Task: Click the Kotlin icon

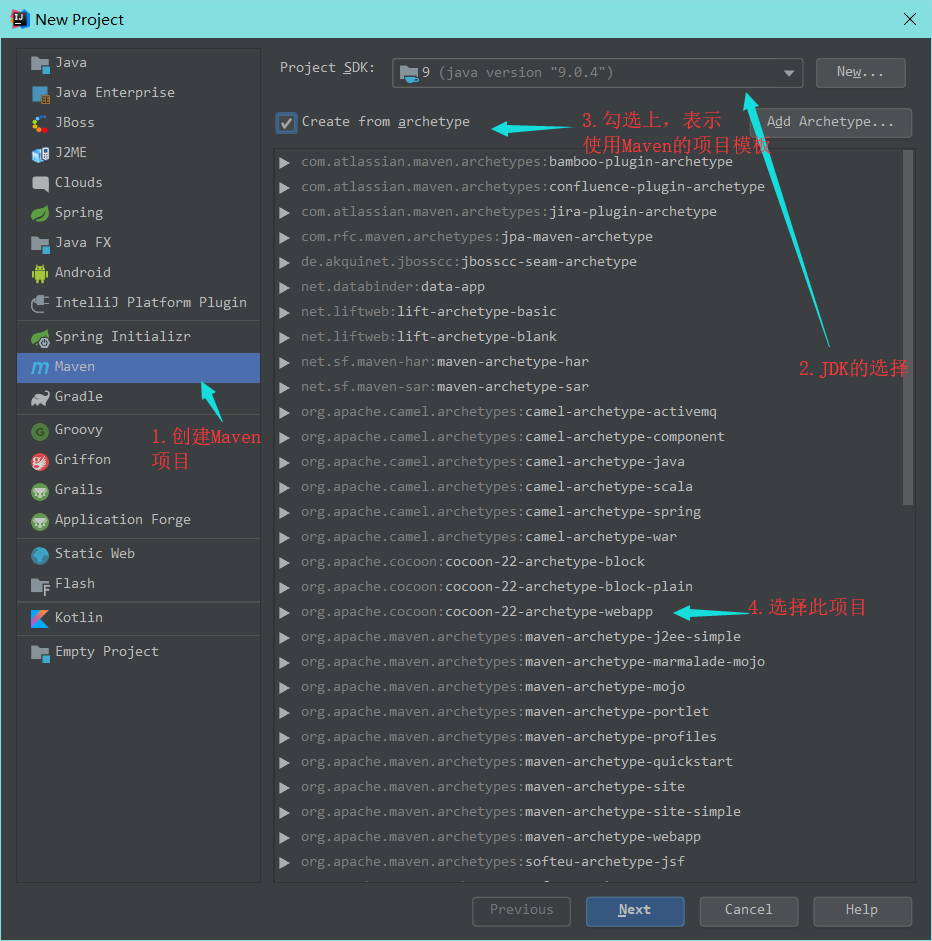Action: pos(40,619)
